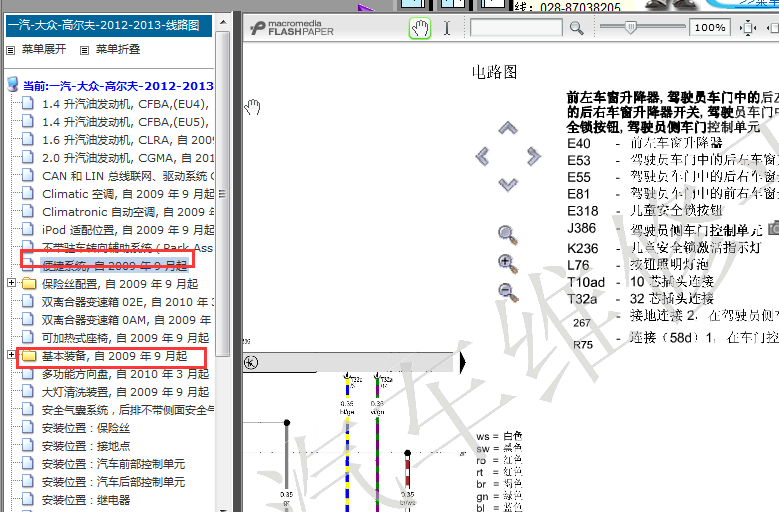Open 安全气囊系统 document
Viewport: 779px width, 512px height.
128,410
